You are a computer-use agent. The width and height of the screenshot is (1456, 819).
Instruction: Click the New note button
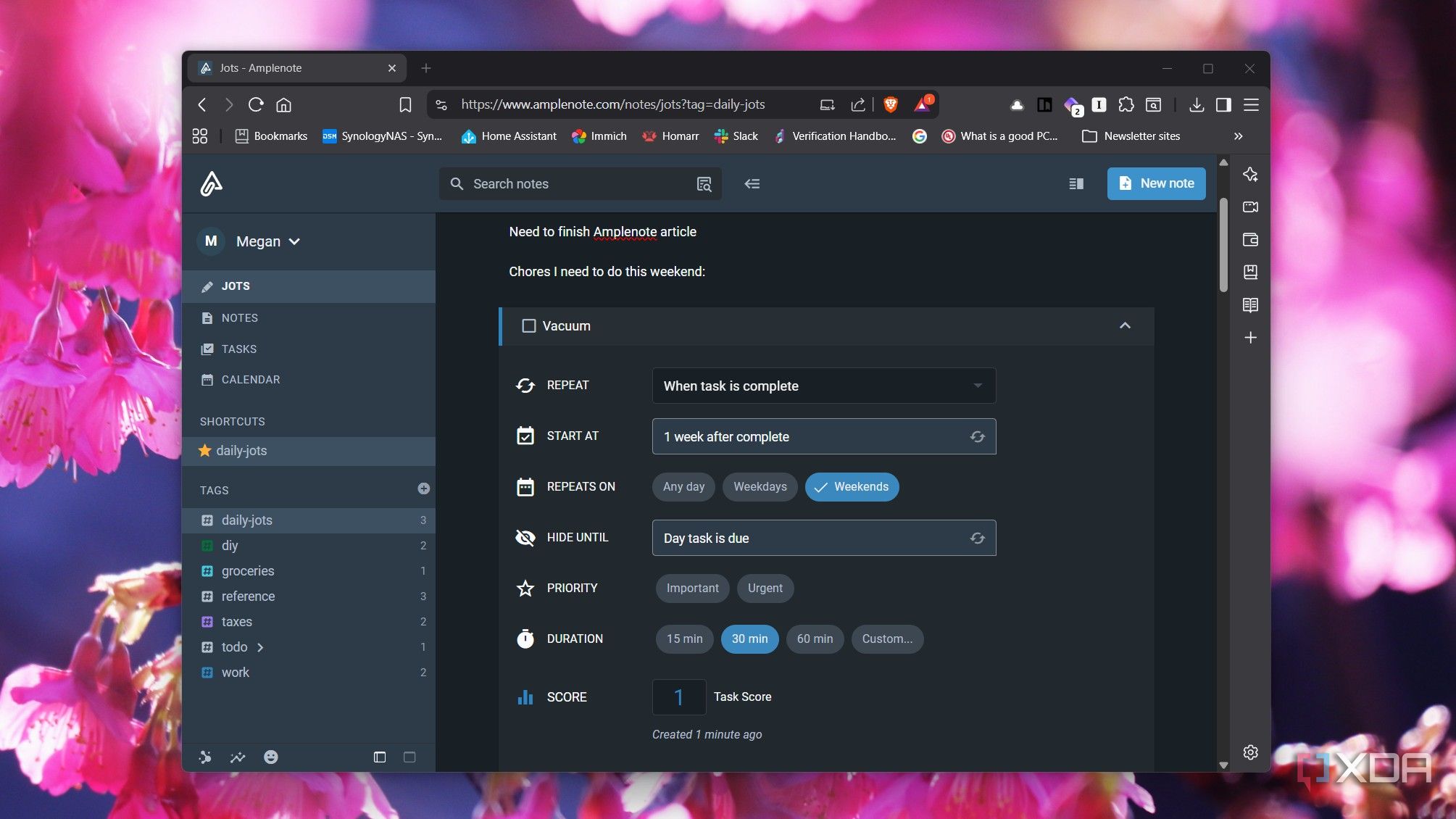1156,183
